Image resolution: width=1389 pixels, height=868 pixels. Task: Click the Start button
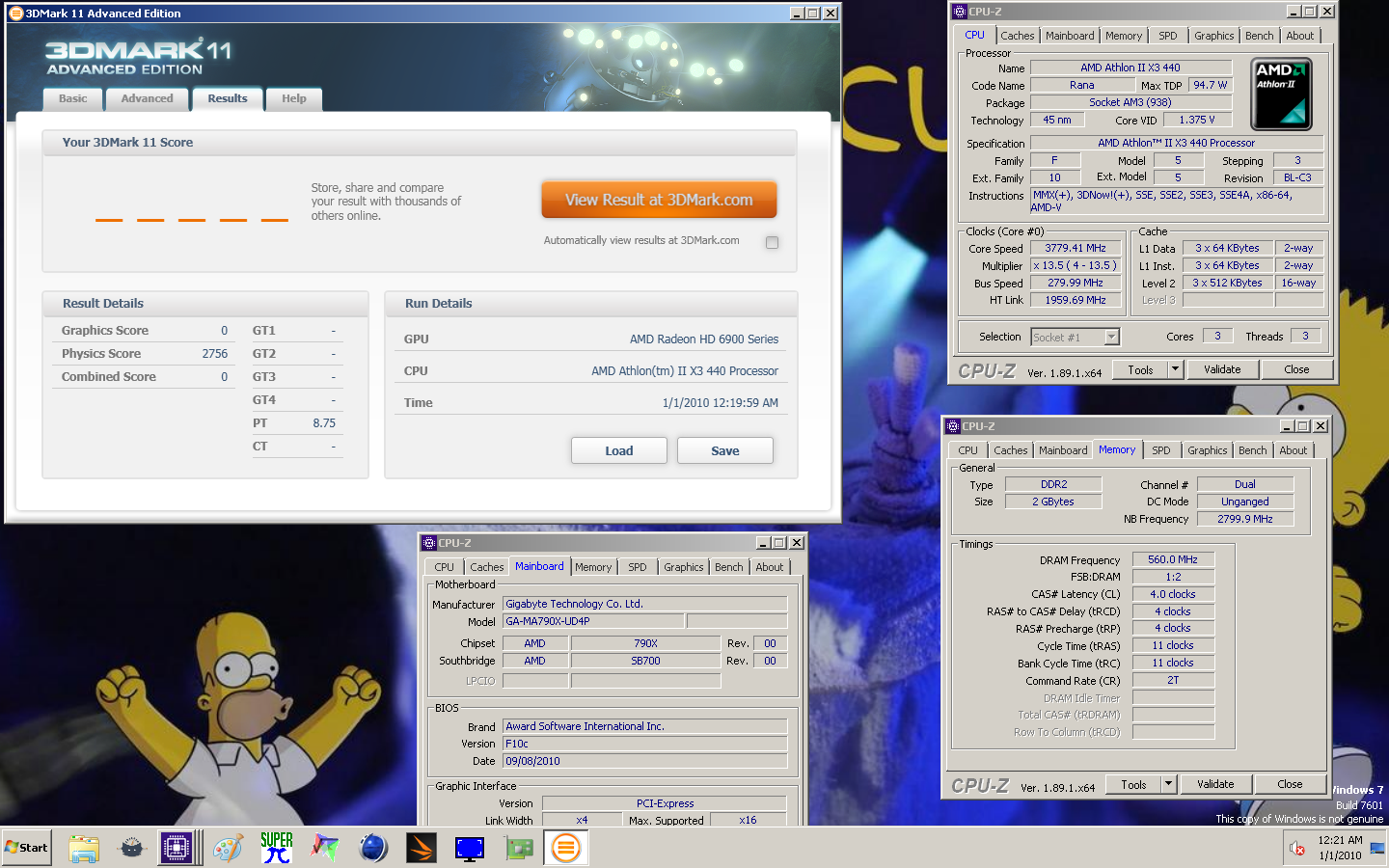point(27,848)
